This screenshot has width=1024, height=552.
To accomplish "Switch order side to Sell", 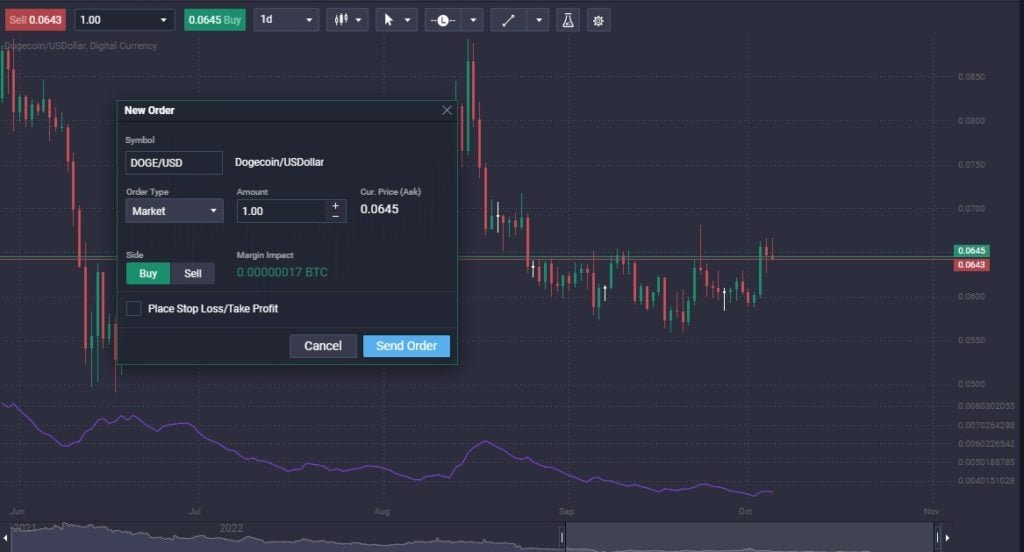I will click(193, 273).
